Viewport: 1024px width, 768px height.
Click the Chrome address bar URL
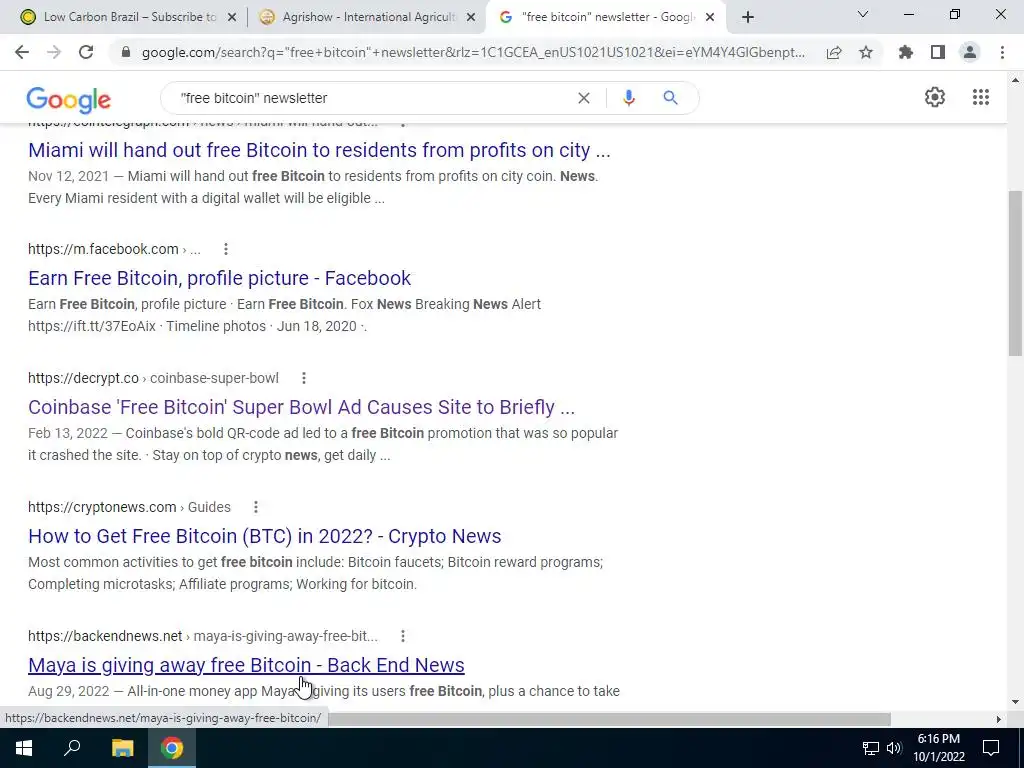tap(473, 52)
